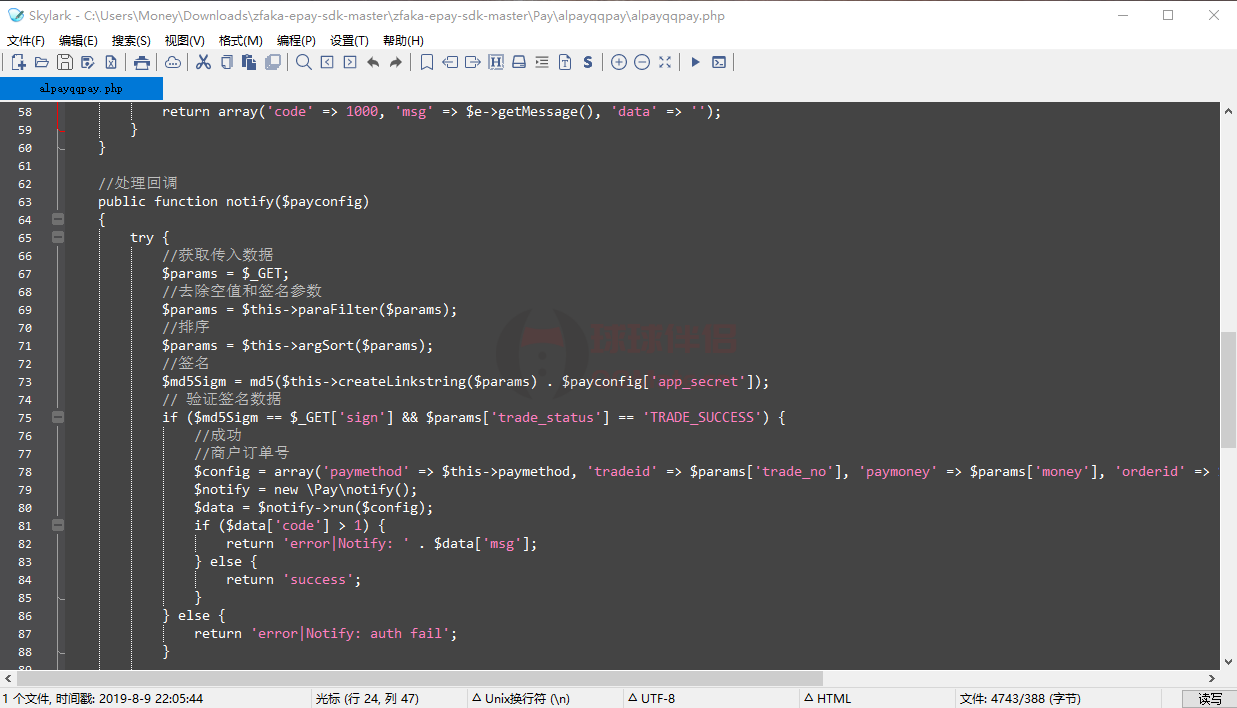Screen dimensions: 1237x708
Task: Open the 设置(T) menu
Action: pos(349,40)
